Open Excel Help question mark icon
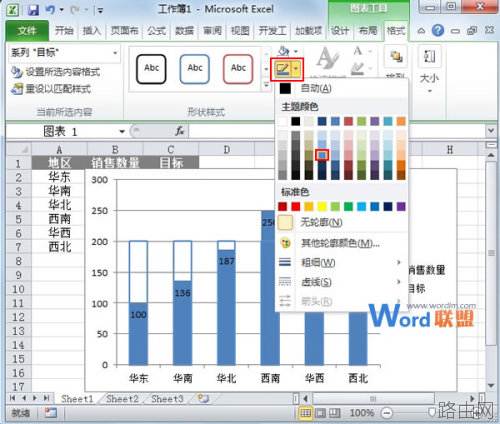The width and height of the screenshot is (500, 424). (x=438, y=31)
